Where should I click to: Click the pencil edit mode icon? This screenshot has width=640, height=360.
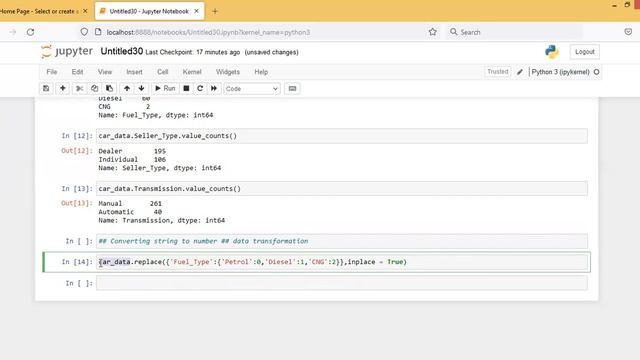coord(520,72)
